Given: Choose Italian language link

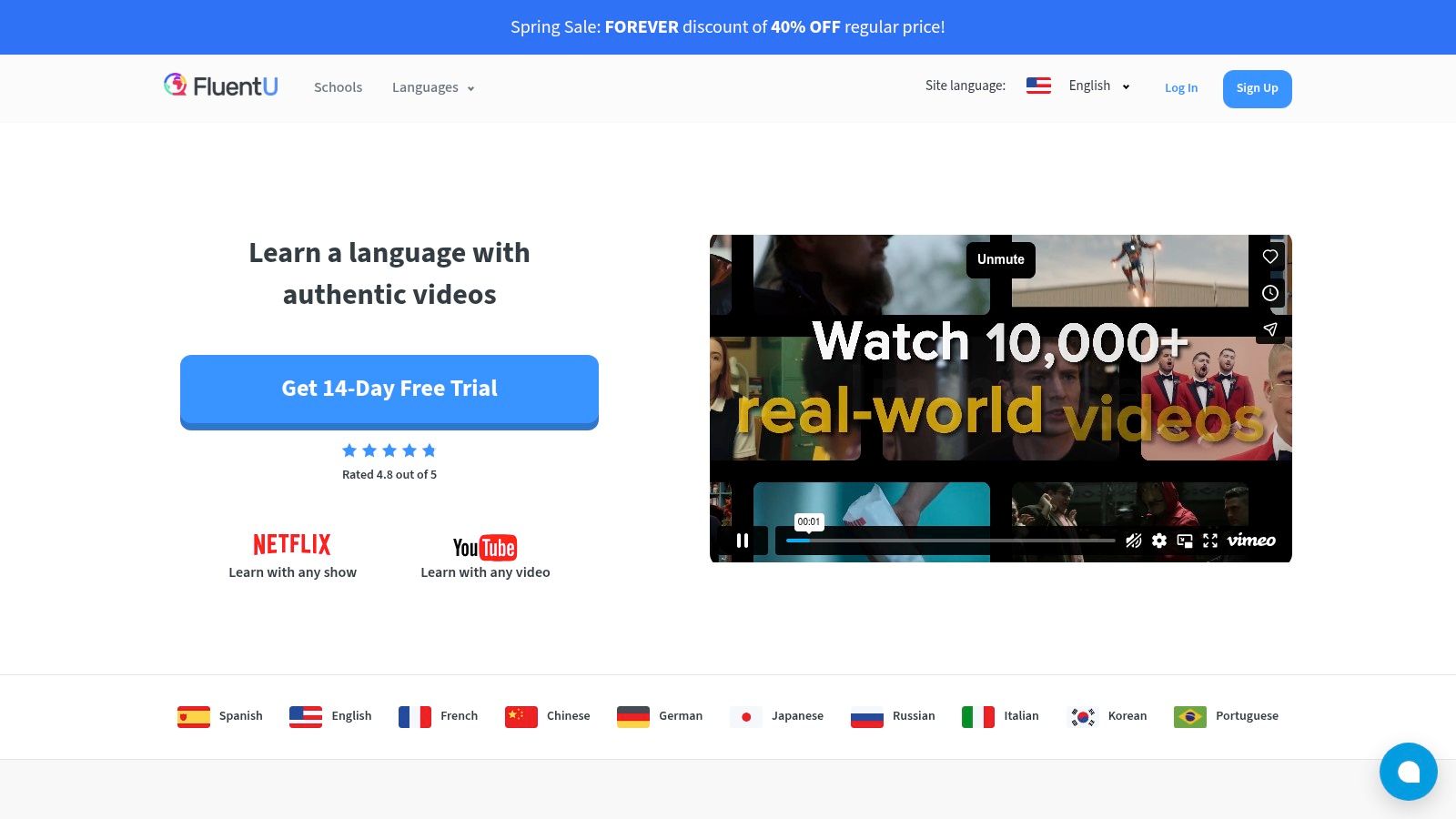Looking at the screenshot, I should (1000, 716).
